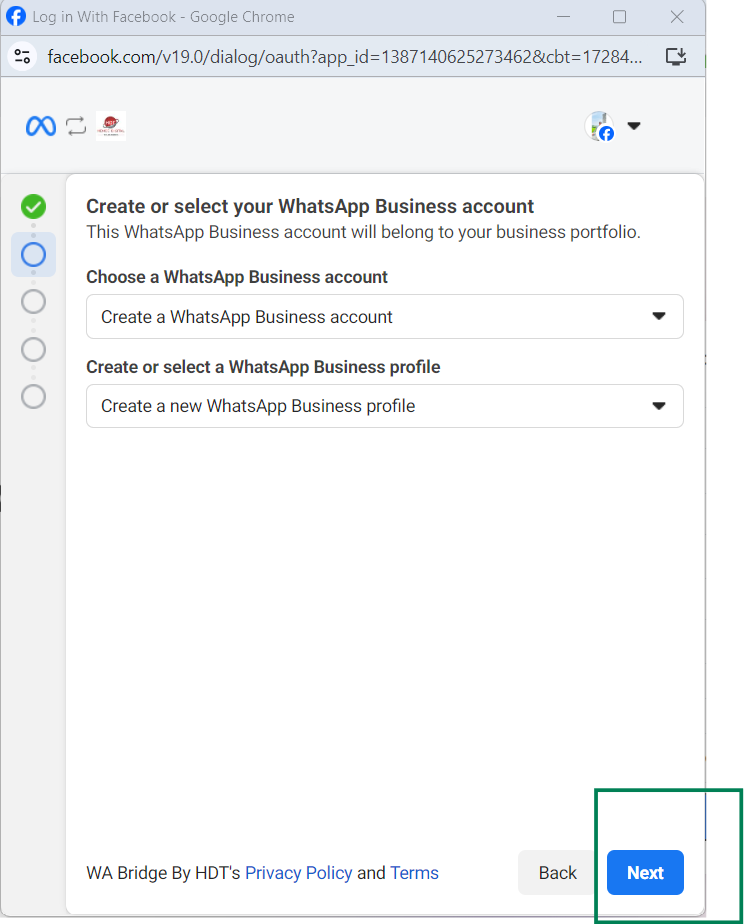Click the 'WA Bridge By HDT's' footer text
744x924 pixels.
(x=163, y=873)
